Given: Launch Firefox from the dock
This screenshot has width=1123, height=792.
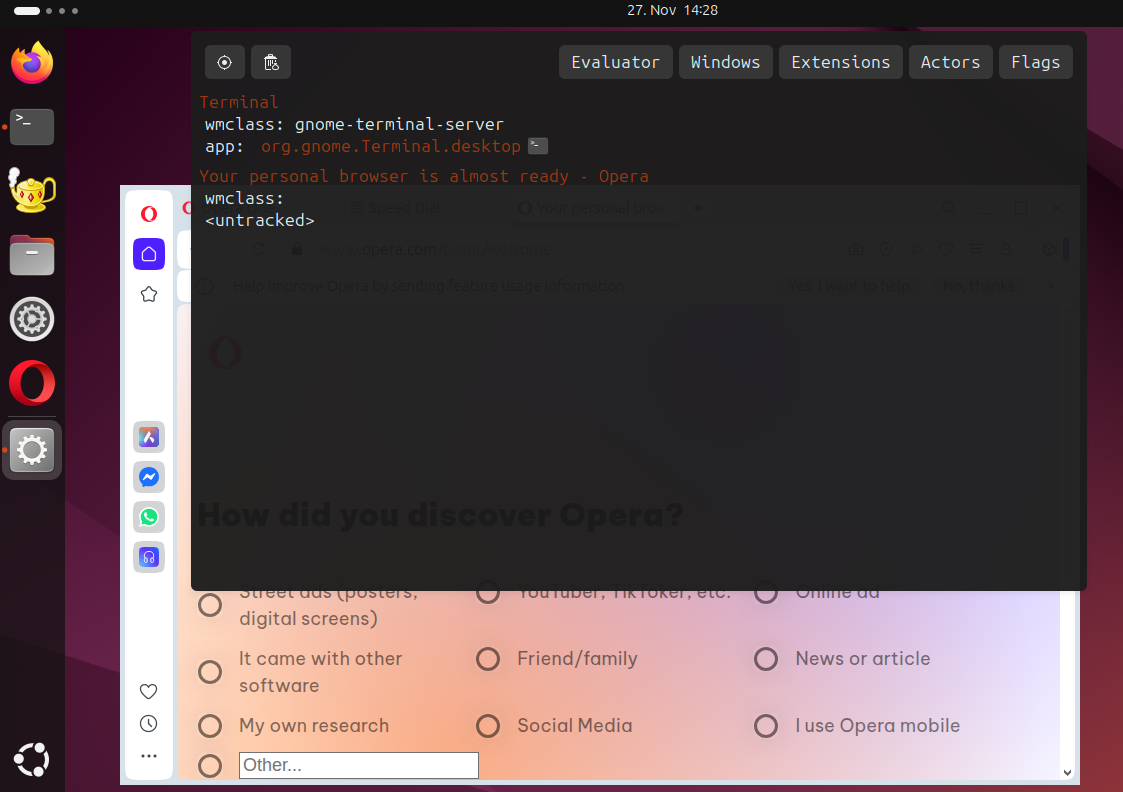Looking at the screenshot, I should pyautogui.click(x=31, y=62).
